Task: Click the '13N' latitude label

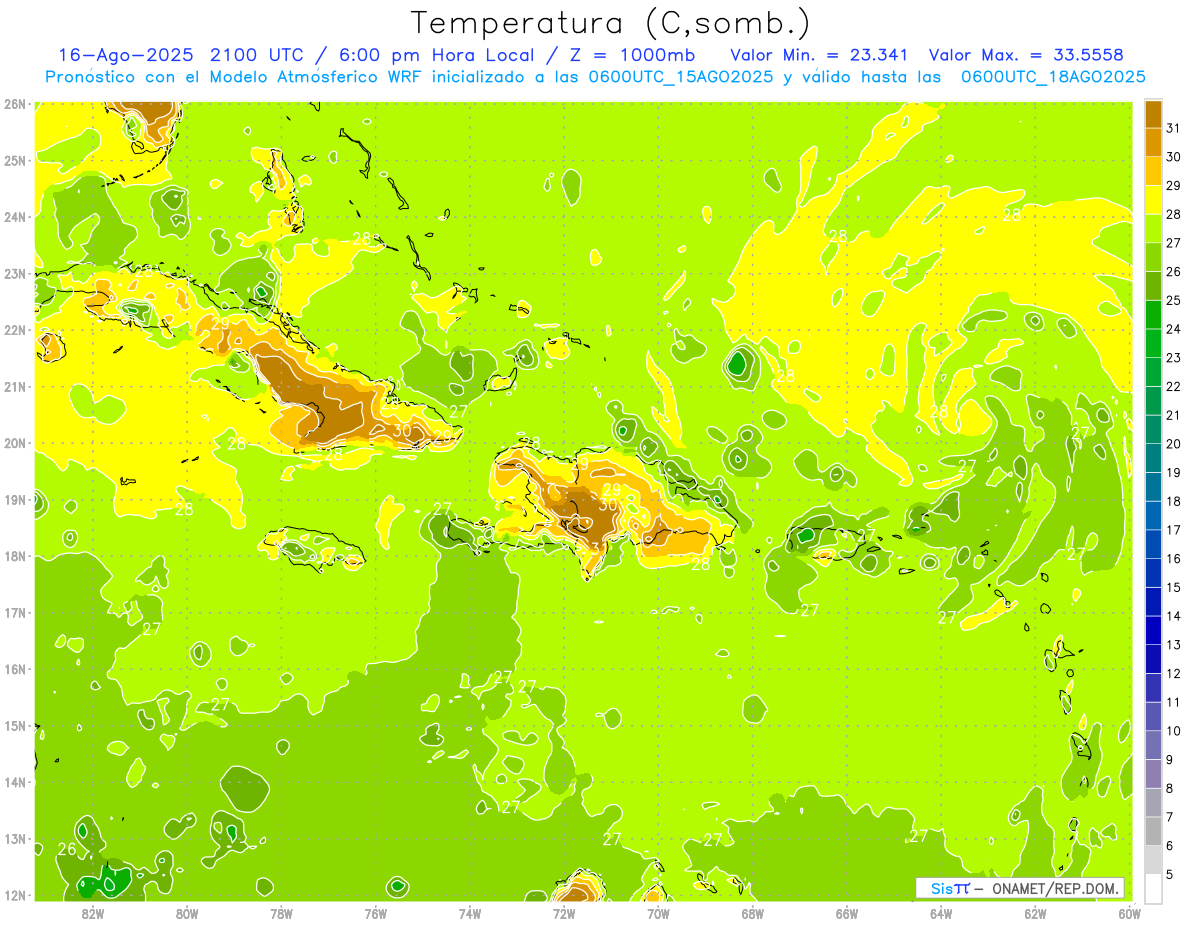Action: (15, 838)
